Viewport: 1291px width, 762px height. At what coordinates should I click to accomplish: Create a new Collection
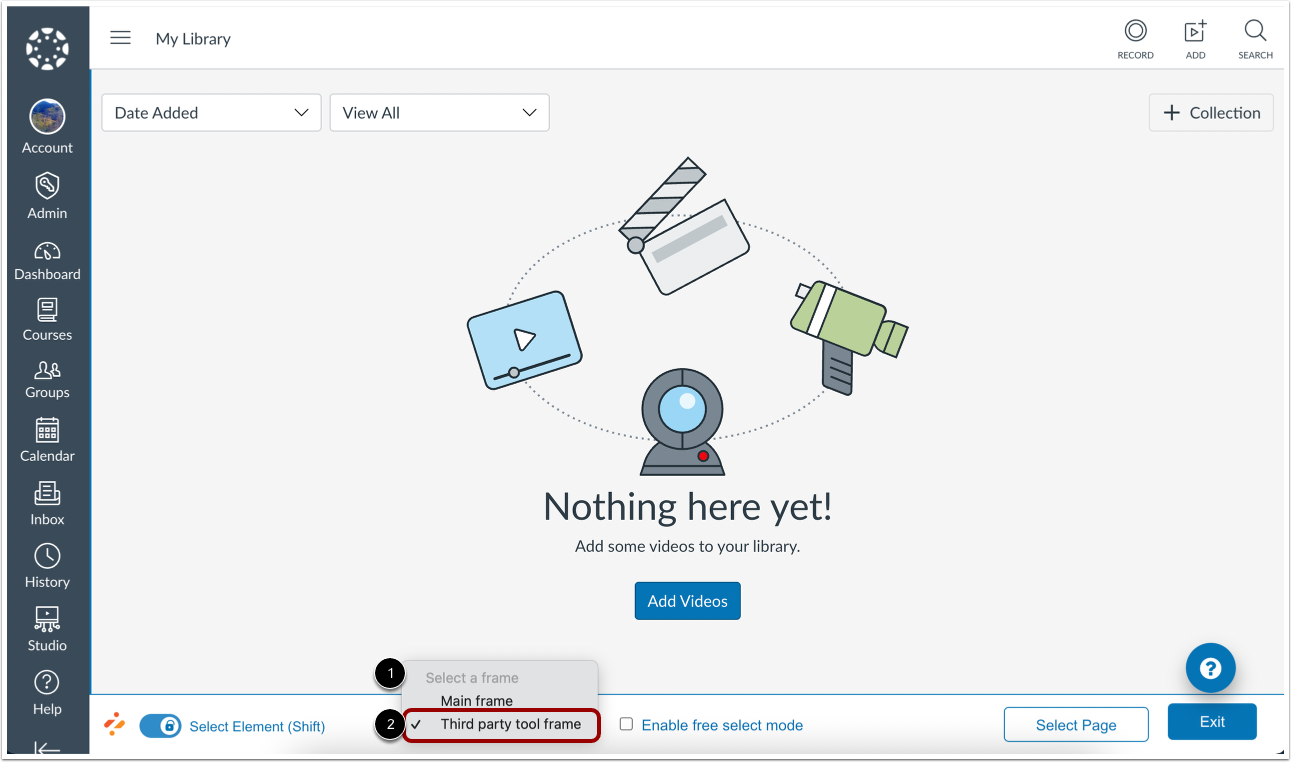1210,112
